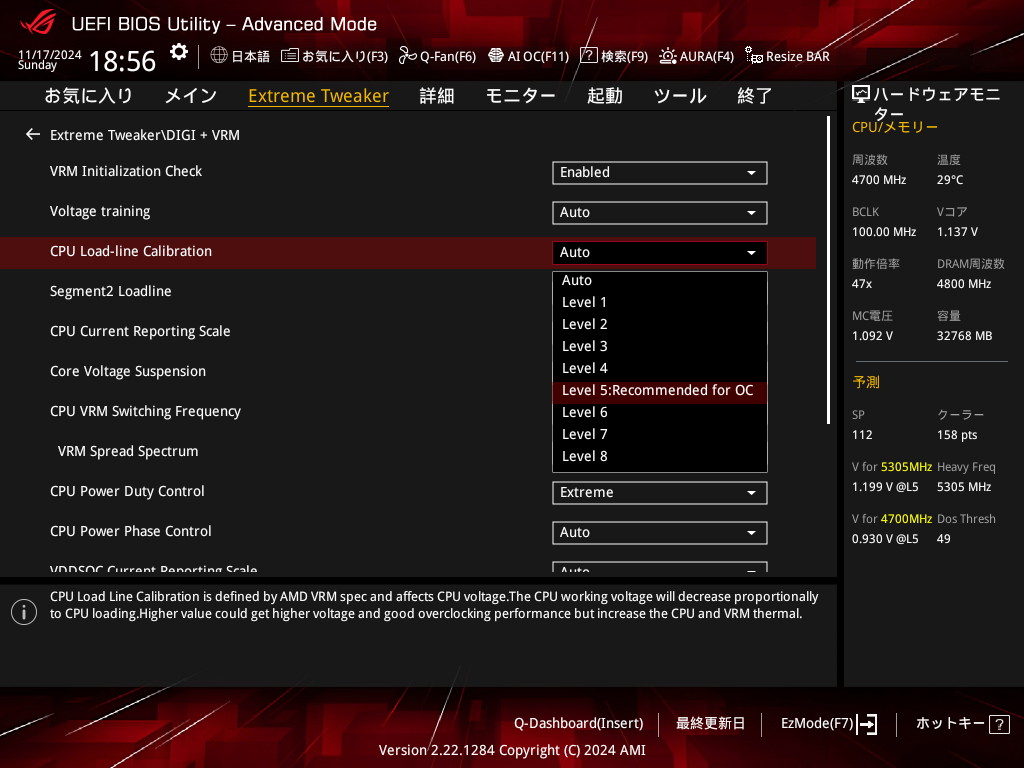1024x768 pixels.
Task: Open AURA lighting icon
Action: [x=667, y=56]
